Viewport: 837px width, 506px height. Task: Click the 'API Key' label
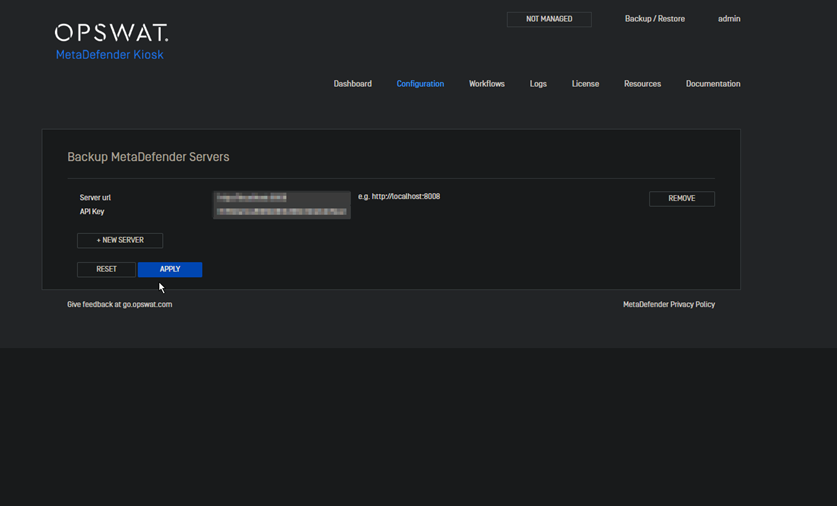92,212
